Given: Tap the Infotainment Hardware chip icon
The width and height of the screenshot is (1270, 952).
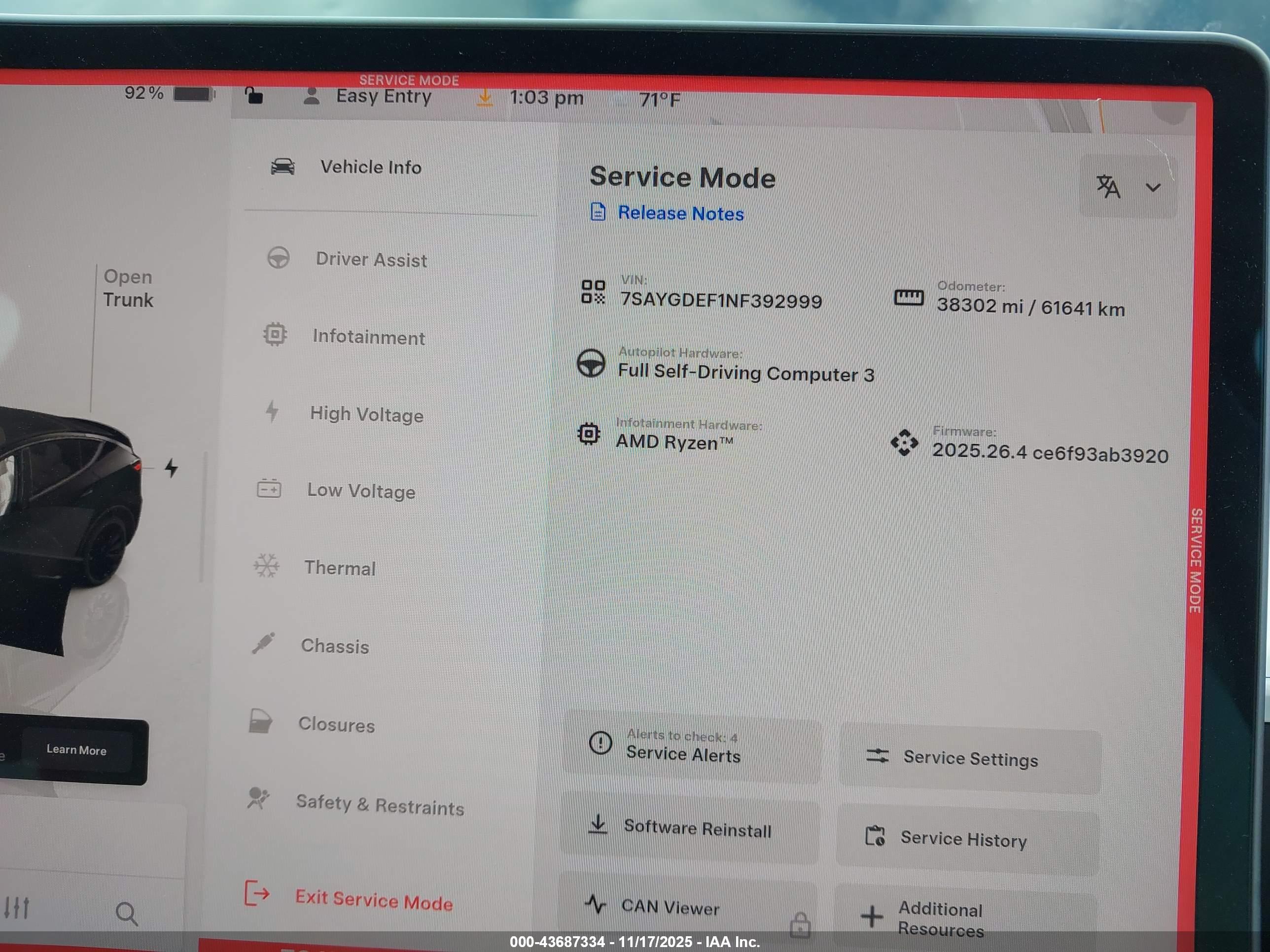Looking at the screenshot, I should [589, 434].
